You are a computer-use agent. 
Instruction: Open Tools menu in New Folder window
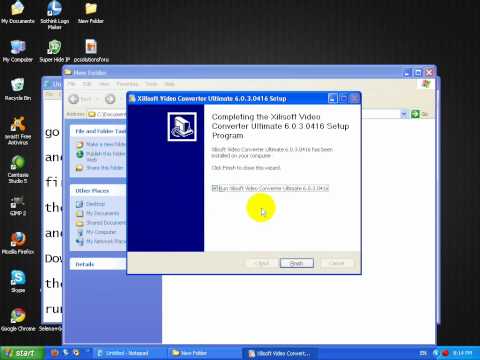(x=151, y=84)
